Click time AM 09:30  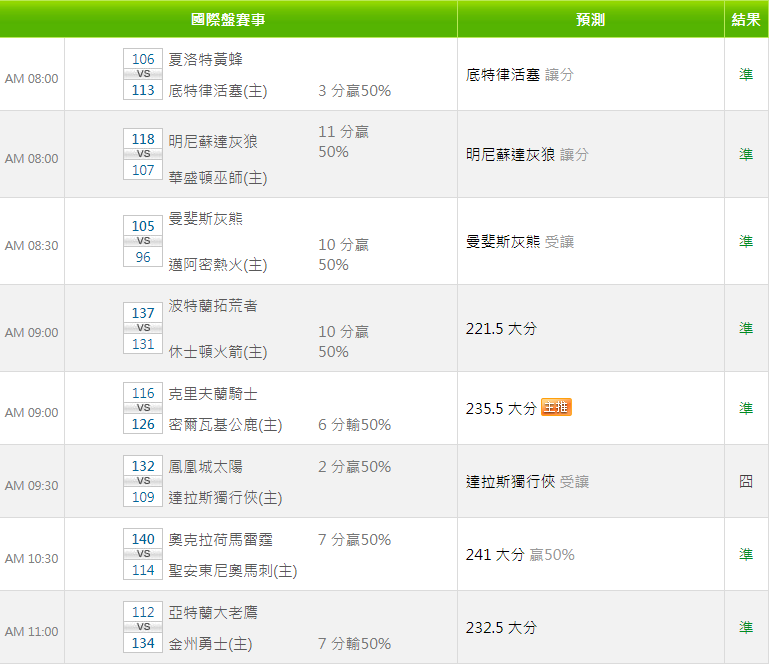point(31,485)
